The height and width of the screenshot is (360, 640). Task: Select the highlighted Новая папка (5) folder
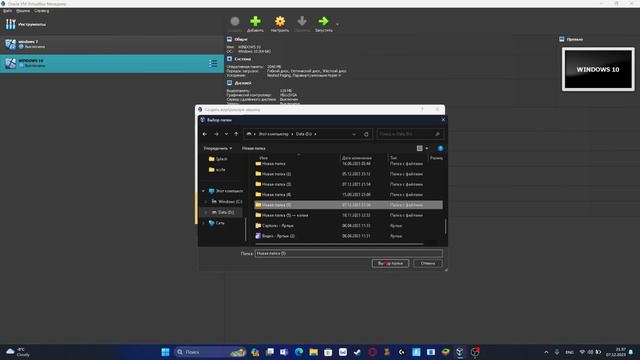[x=348, y=205]
